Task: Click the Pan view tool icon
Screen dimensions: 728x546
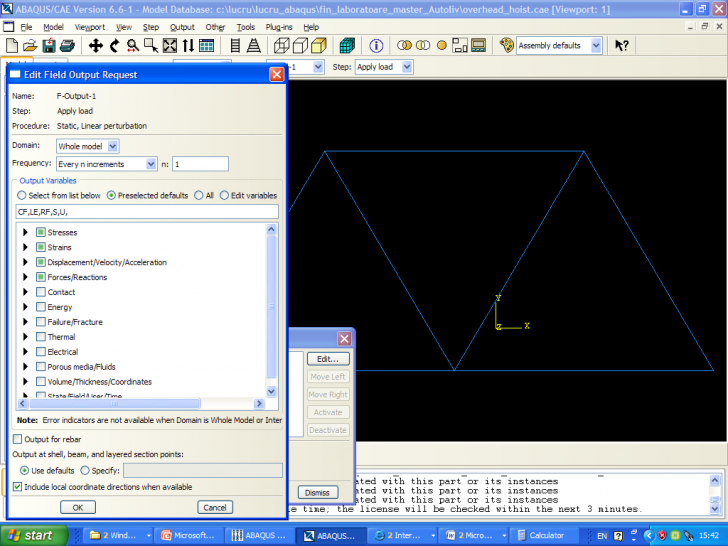Action: (96, 46)
